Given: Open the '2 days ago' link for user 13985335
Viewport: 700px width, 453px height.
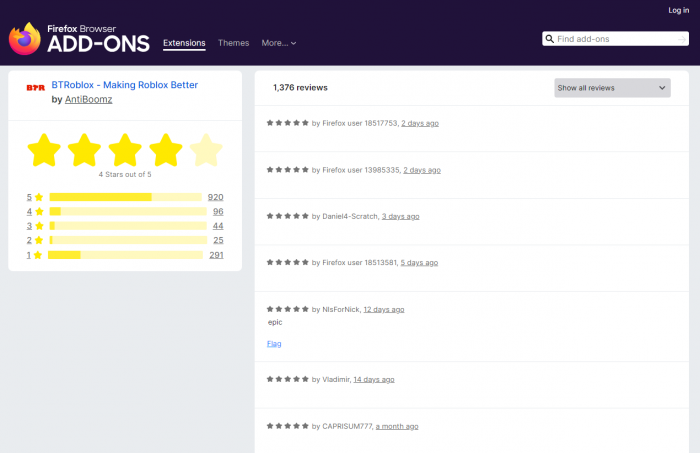Looking at the screenshot, I should click(422, 170).
